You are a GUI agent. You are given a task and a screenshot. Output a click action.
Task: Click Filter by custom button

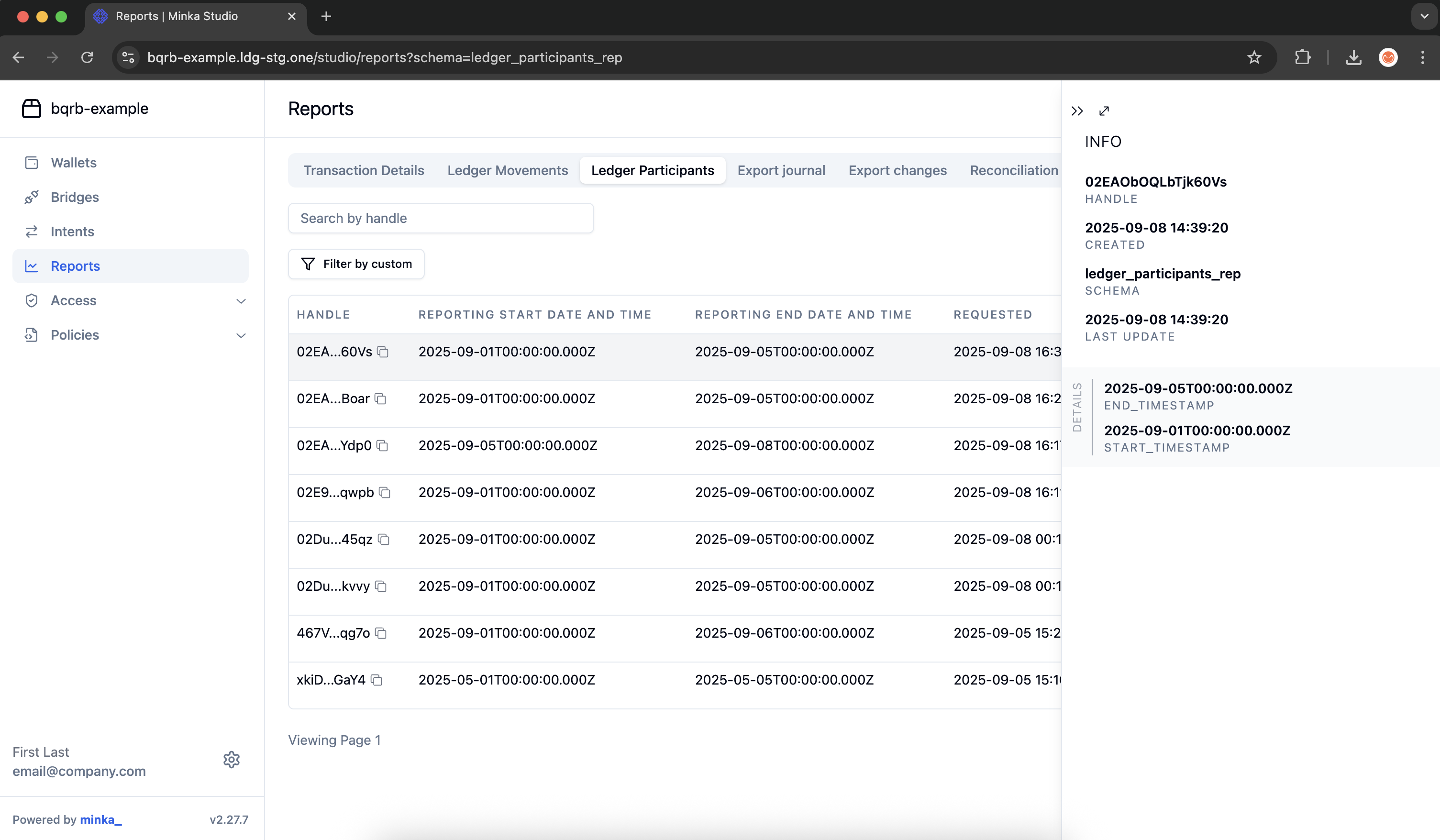click(x=356, y=264)
